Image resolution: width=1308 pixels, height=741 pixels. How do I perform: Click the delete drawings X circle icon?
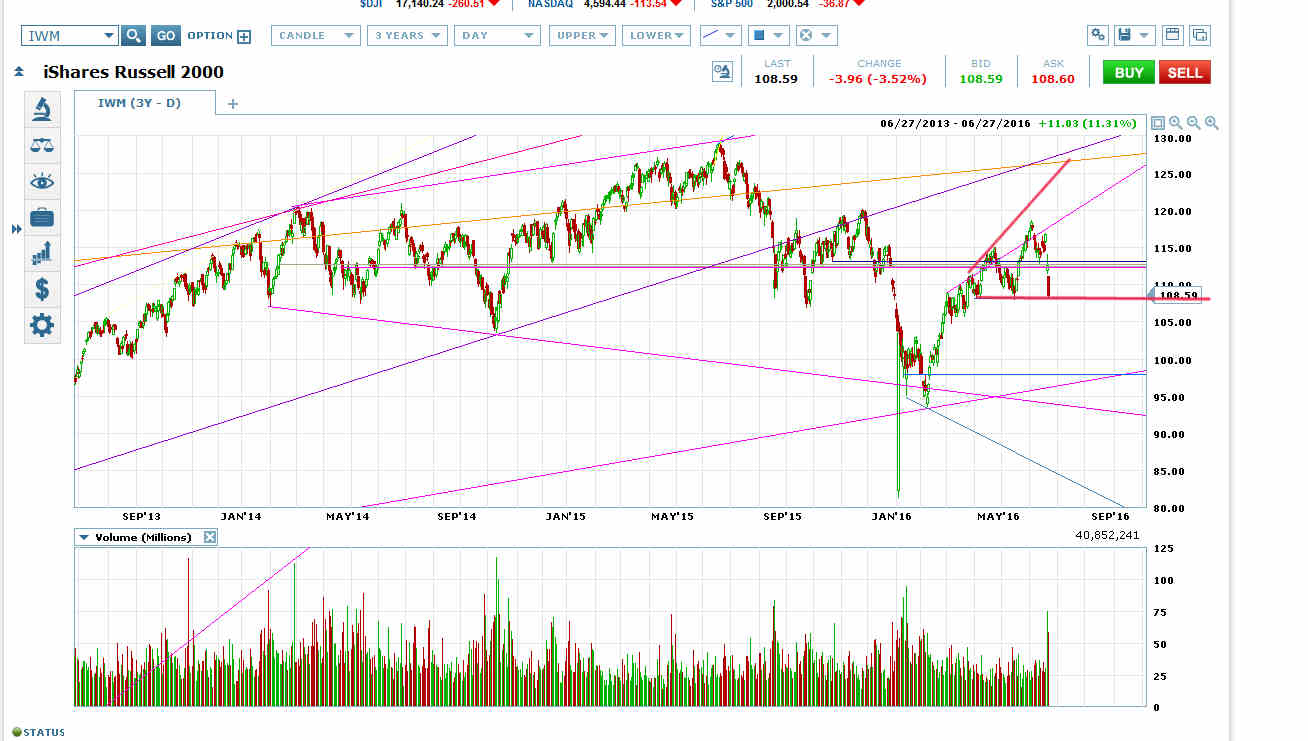pyautogui.click(x=806, y=35)
